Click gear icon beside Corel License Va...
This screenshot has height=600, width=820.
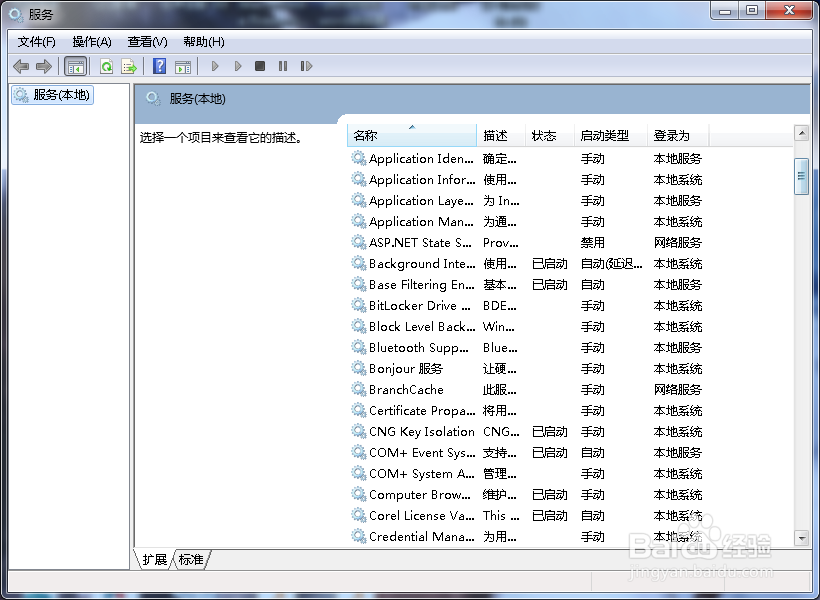(x=358, y=515)
